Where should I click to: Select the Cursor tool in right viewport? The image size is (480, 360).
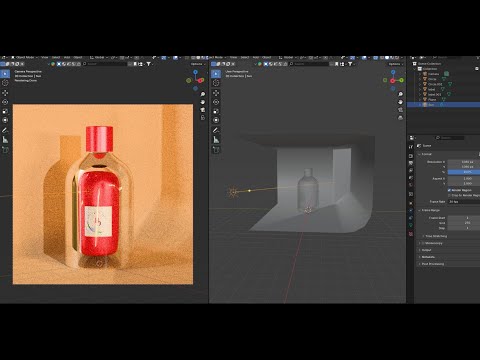point(216,83)
